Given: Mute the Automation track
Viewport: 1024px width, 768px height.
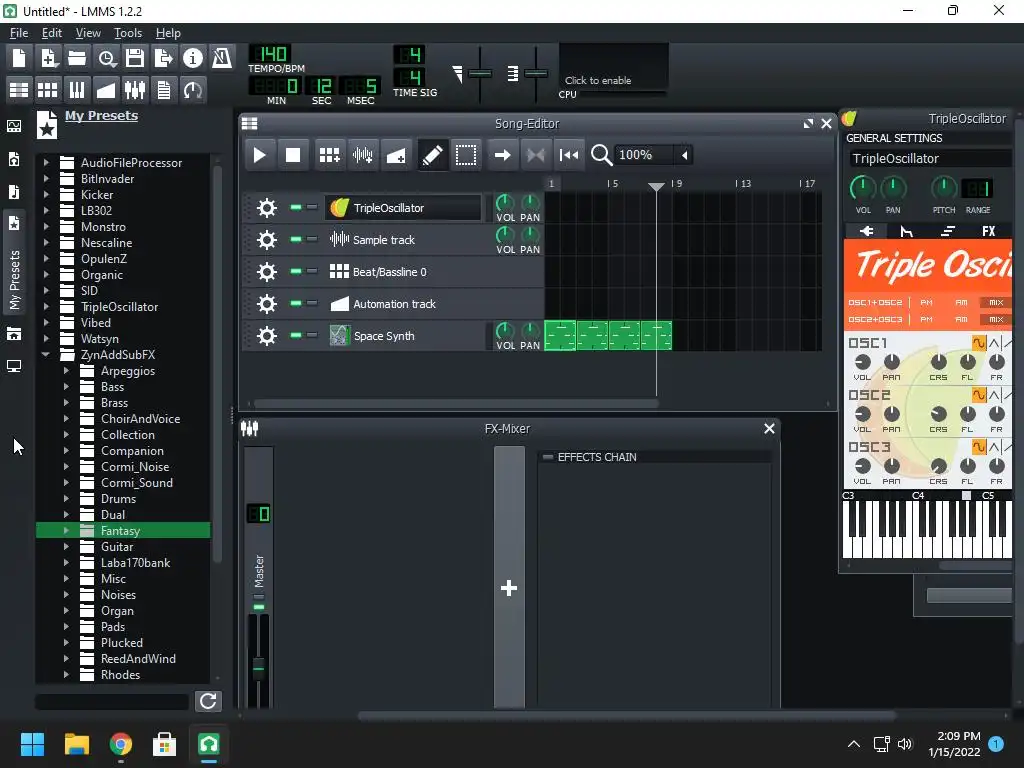Looking at the screenshot, I should pos(296,304).
